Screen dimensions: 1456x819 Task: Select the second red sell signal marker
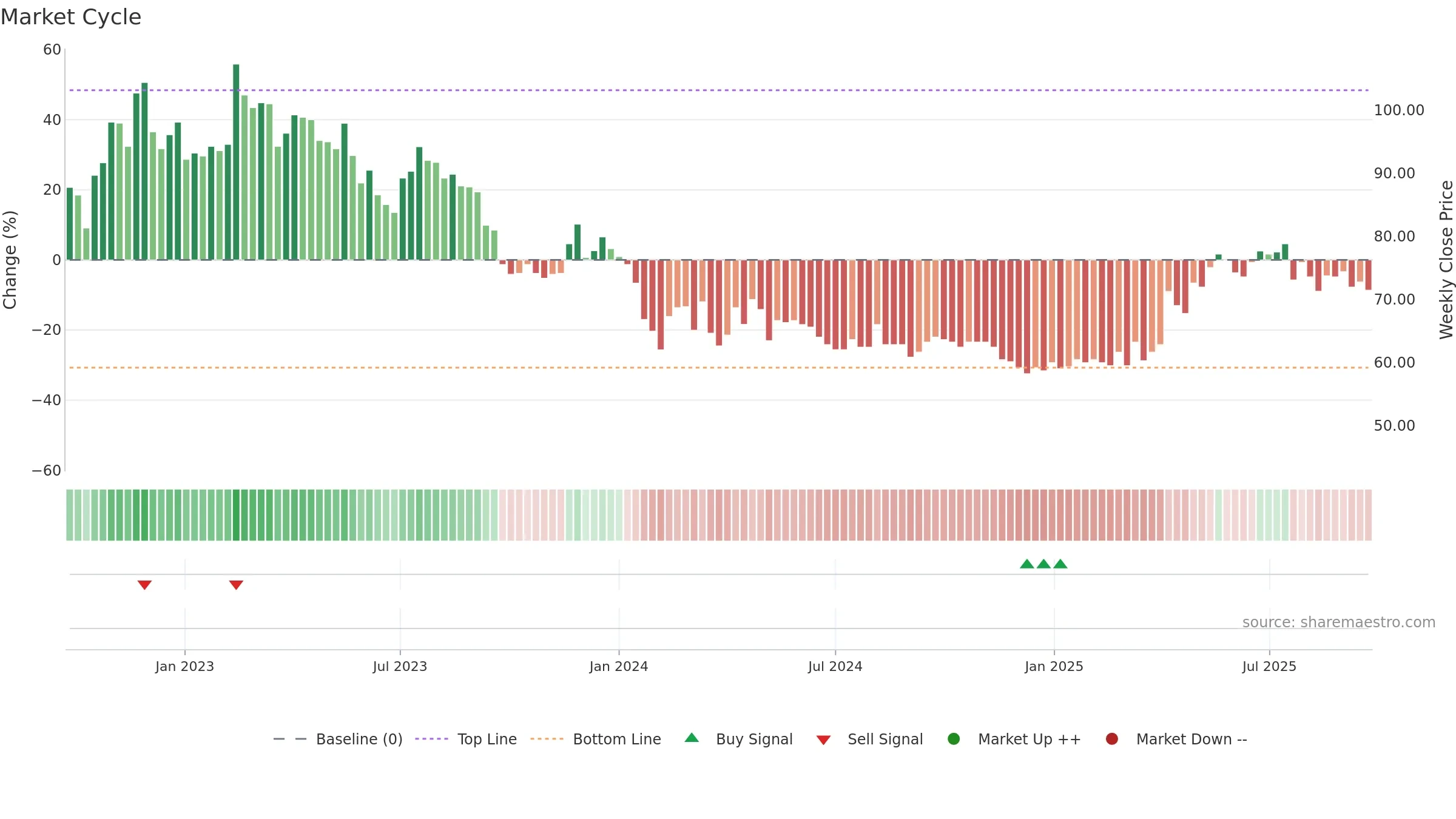point(236,585)
